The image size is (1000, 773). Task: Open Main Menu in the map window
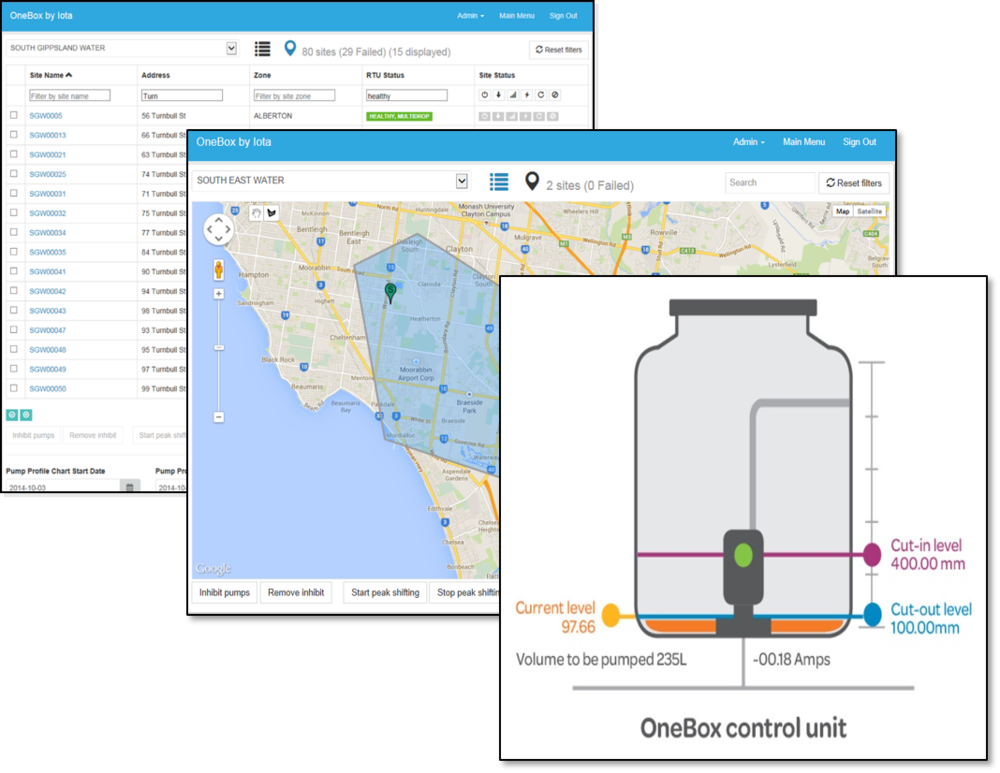(804, 142)
